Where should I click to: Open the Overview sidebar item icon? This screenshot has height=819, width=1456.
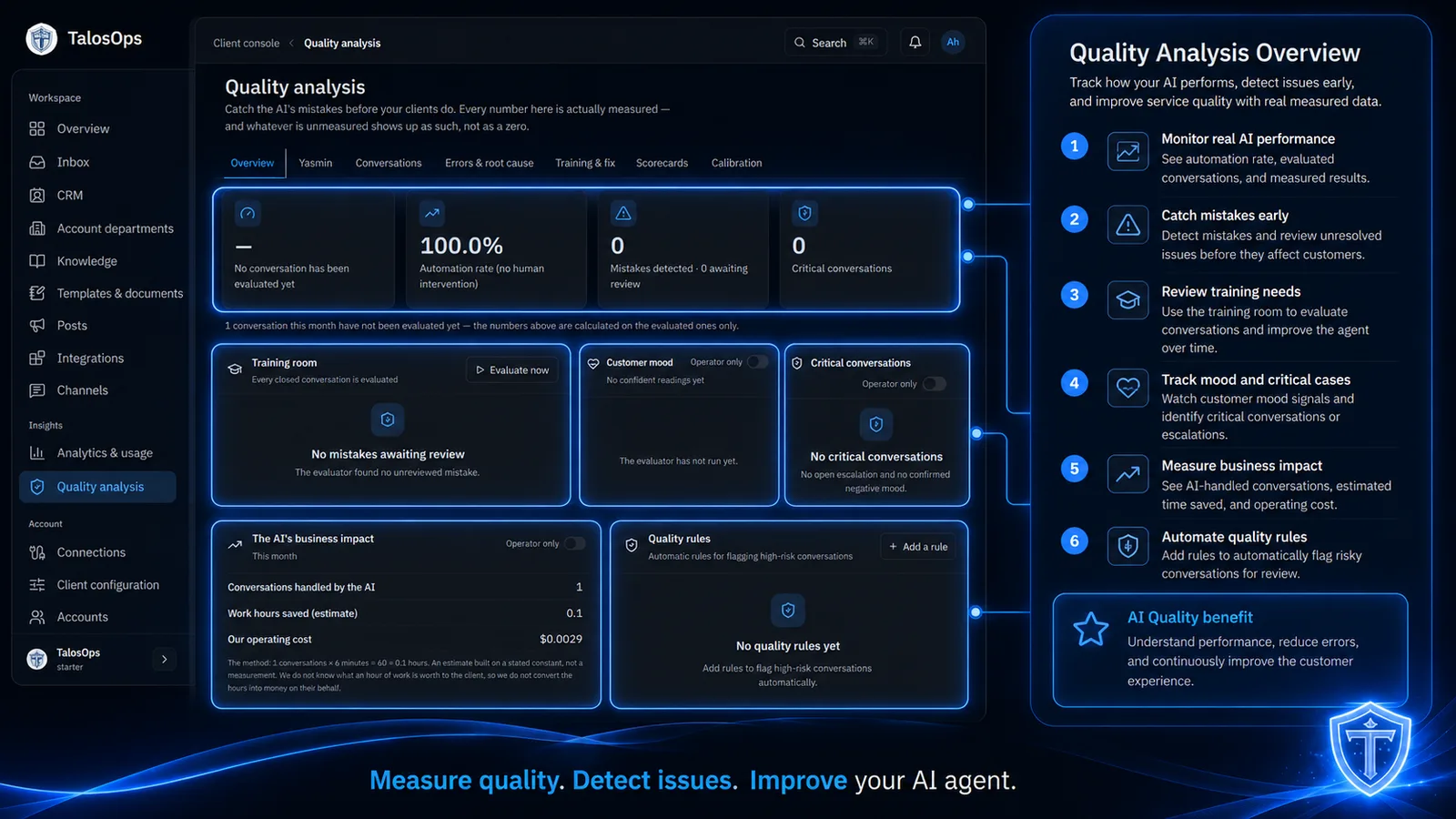(x=37, y=128)
